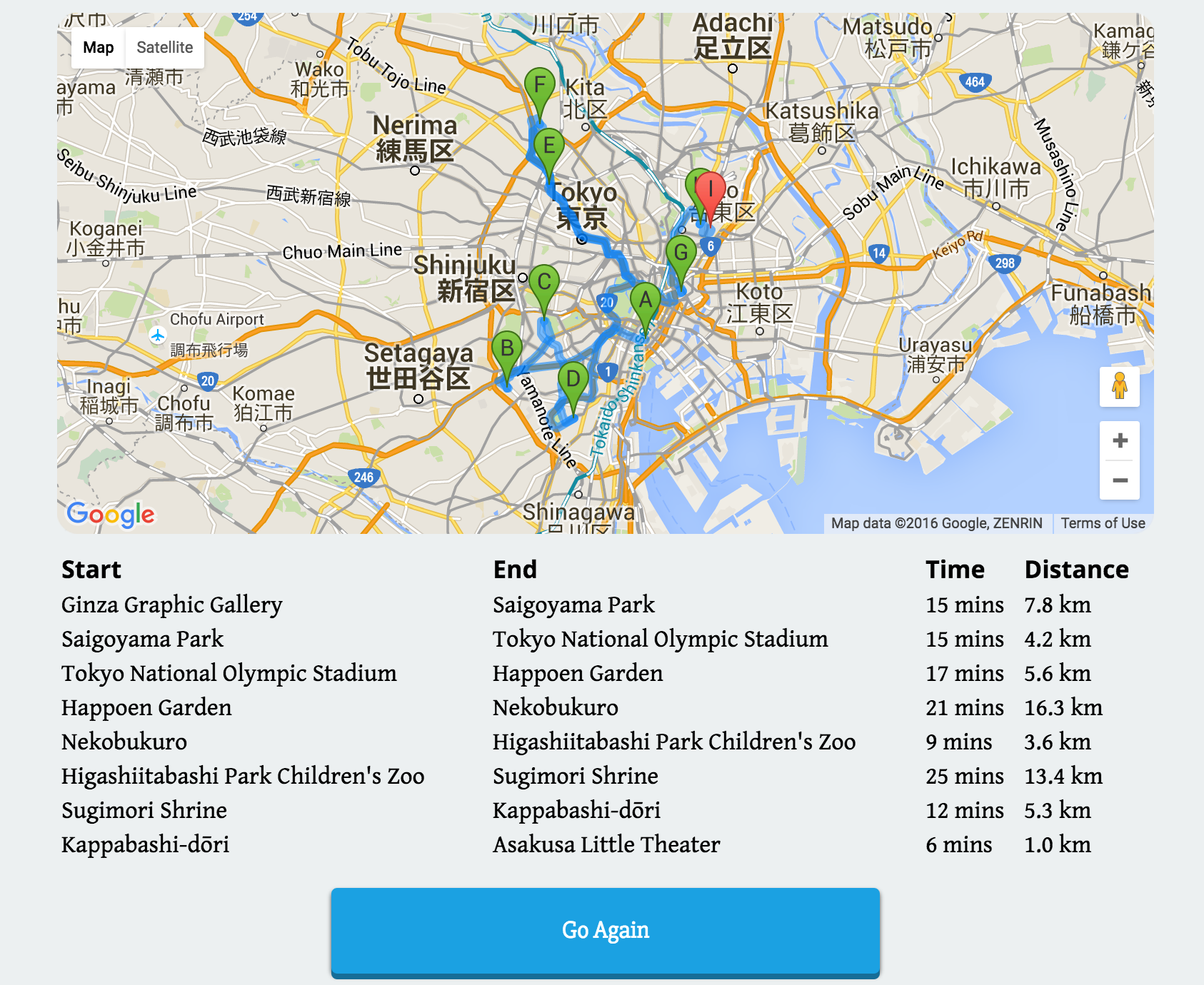
Task: Open the Google logo link
Action: pyautogui.click(x=111, y=514)
